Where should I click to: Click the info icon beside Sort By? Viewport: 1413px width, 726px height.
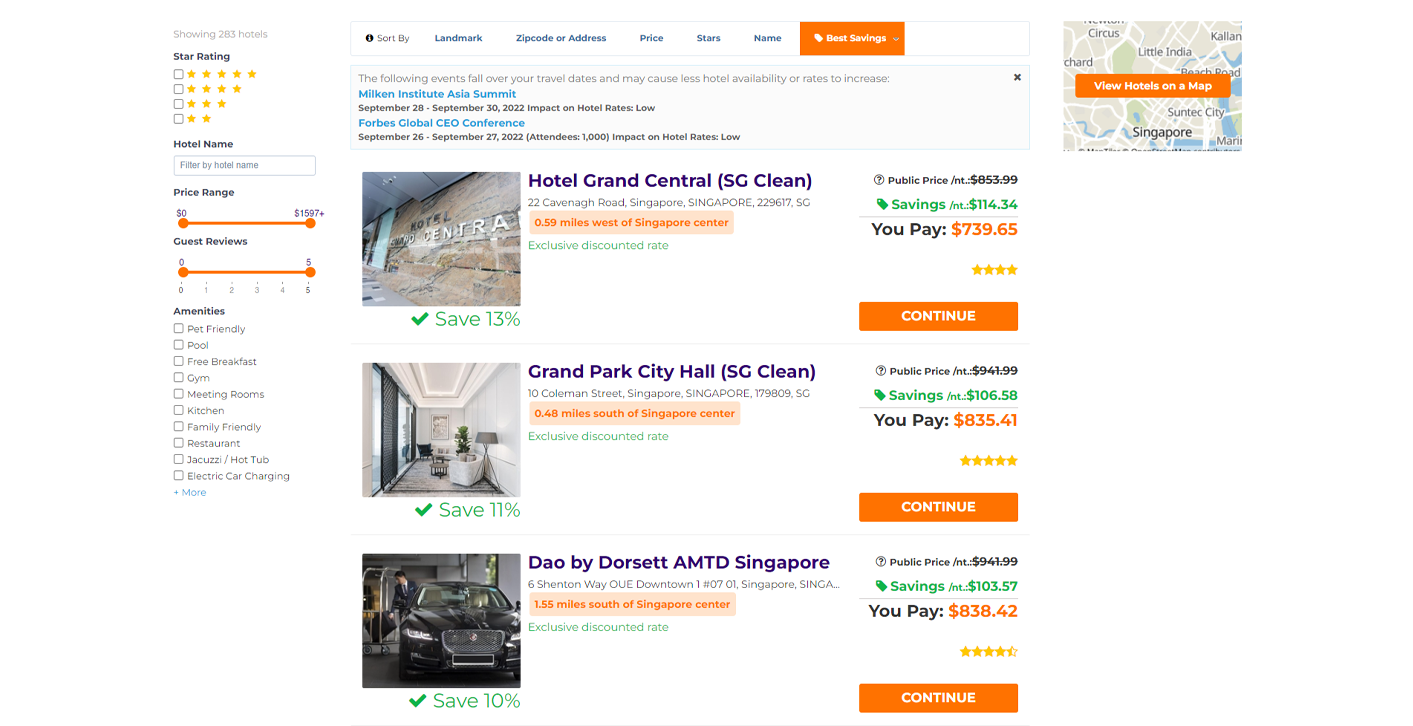click(x=369, y=38)
